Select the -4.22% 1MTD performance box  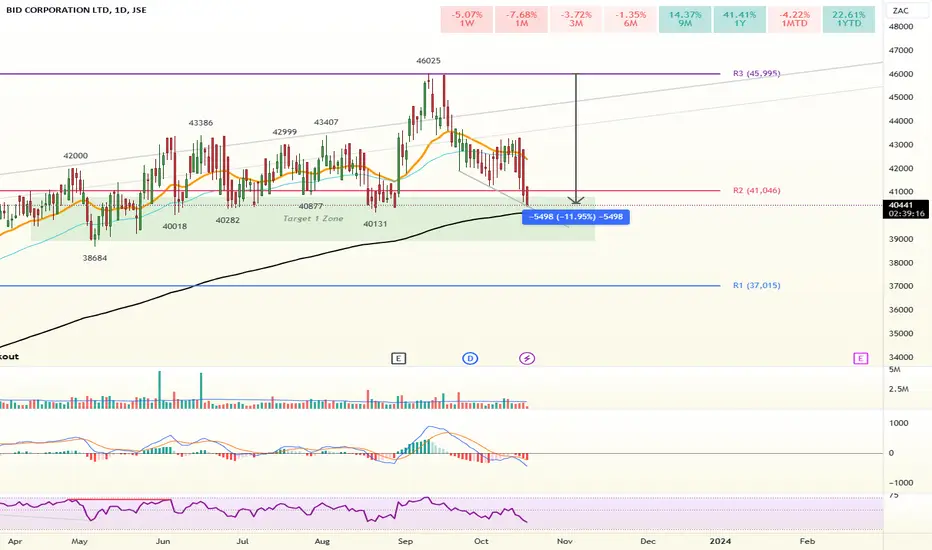(794, 19)
